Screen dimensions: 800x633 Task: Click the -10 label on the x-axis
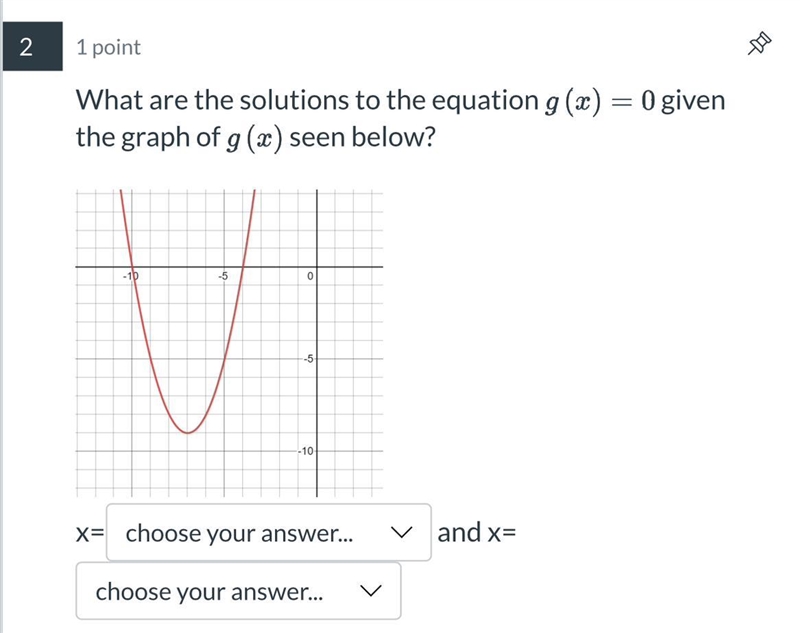130,276
